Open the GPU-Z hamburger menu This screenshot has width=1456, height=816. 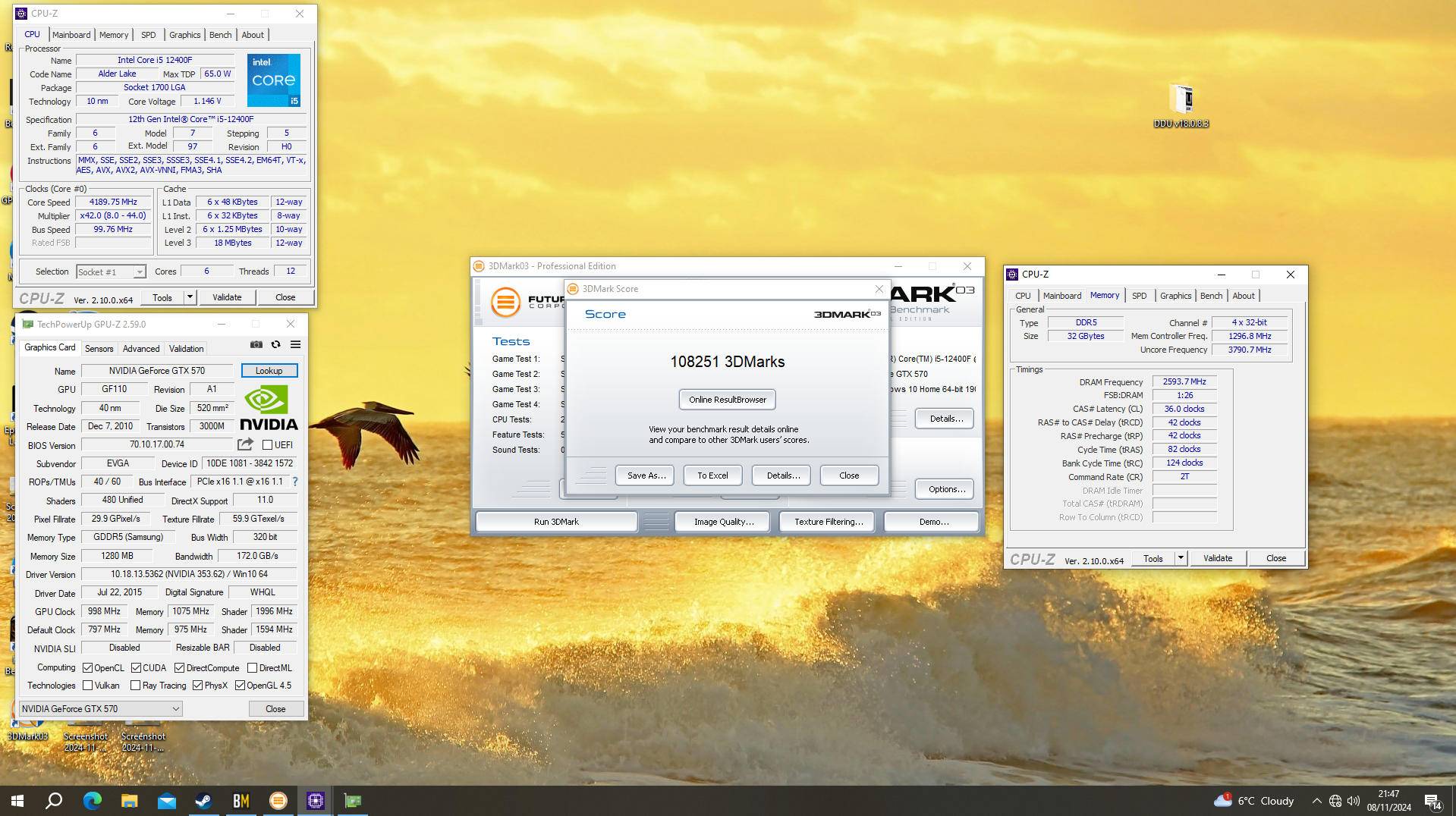(x=296, y=344)
